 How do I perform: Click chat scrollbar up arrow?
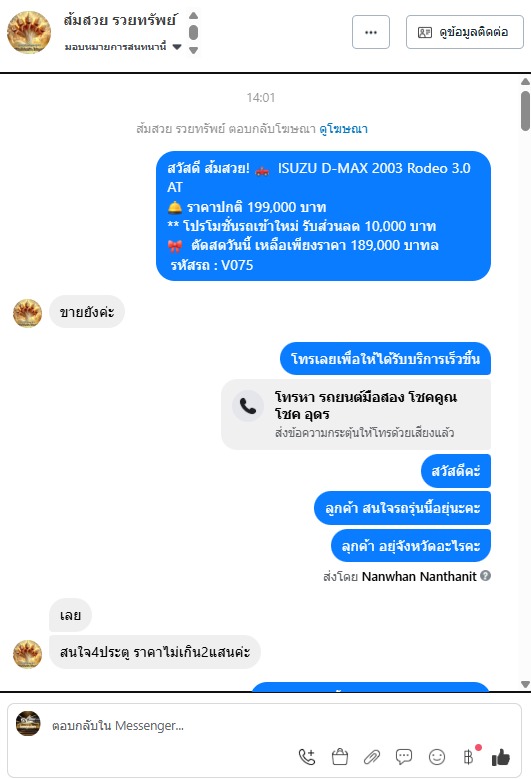(x=526, y=81)
